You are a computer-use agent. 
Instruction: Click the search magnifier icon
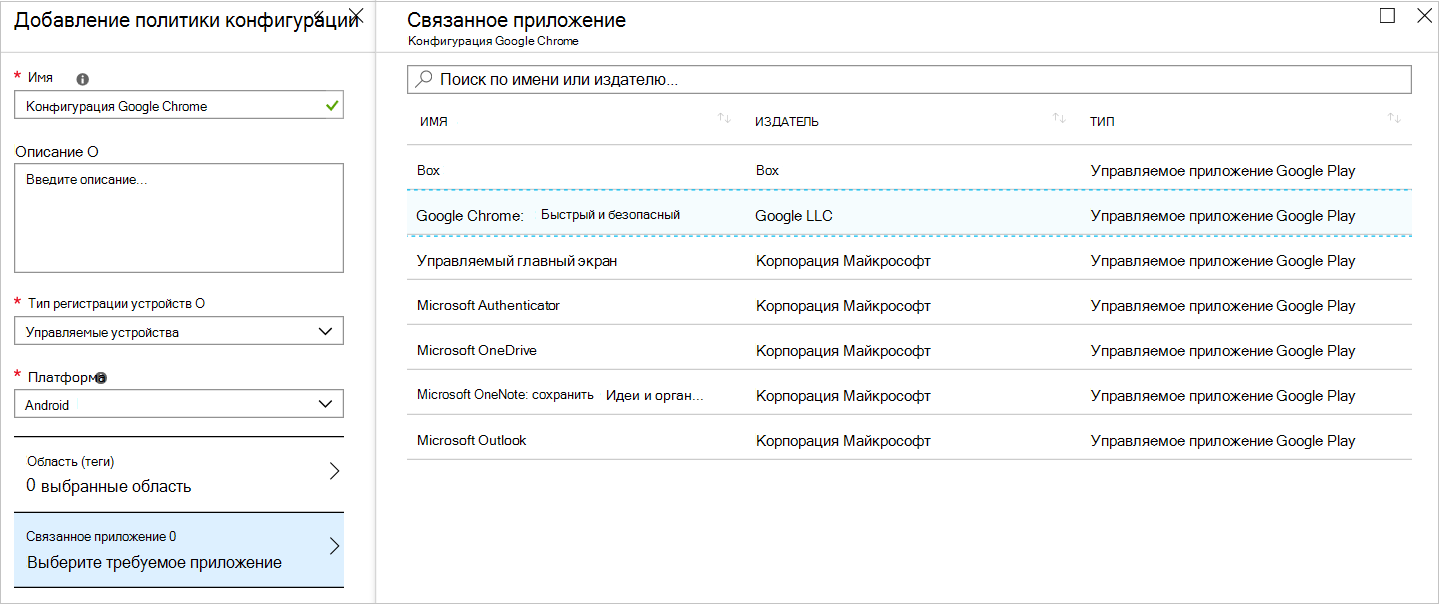point(424,79)
